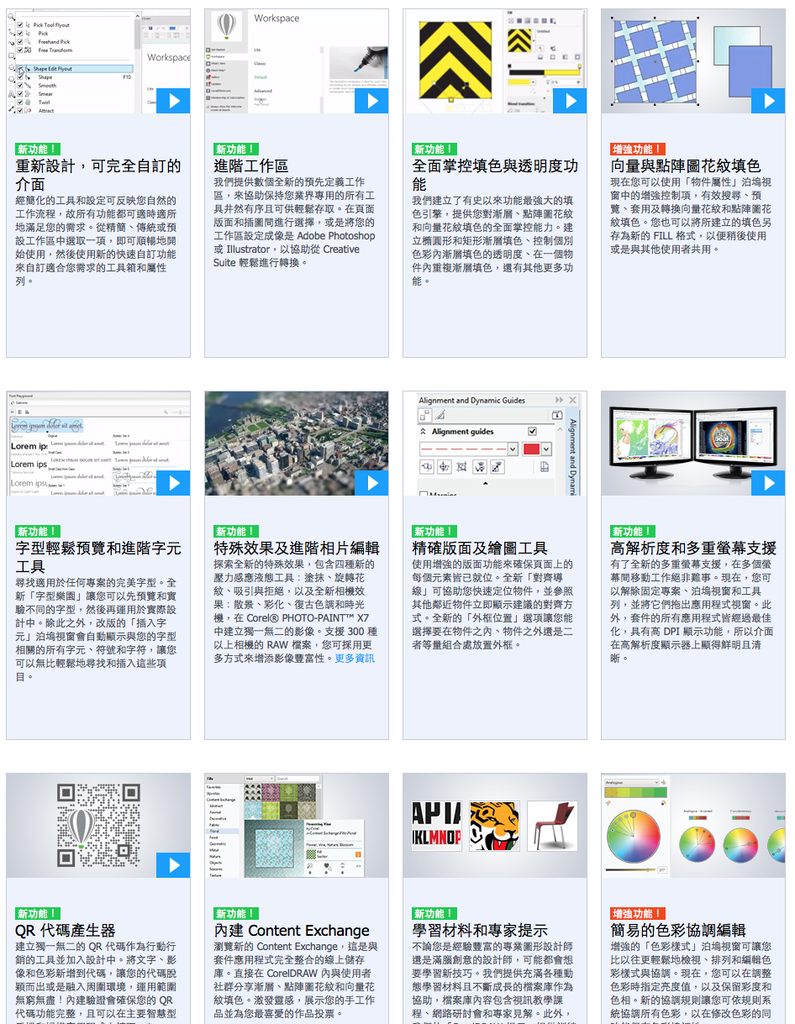Viewport: 795px width, 1024px height.
Task: Follow the 更多資訊 link
Action: [x=355, y=658]
